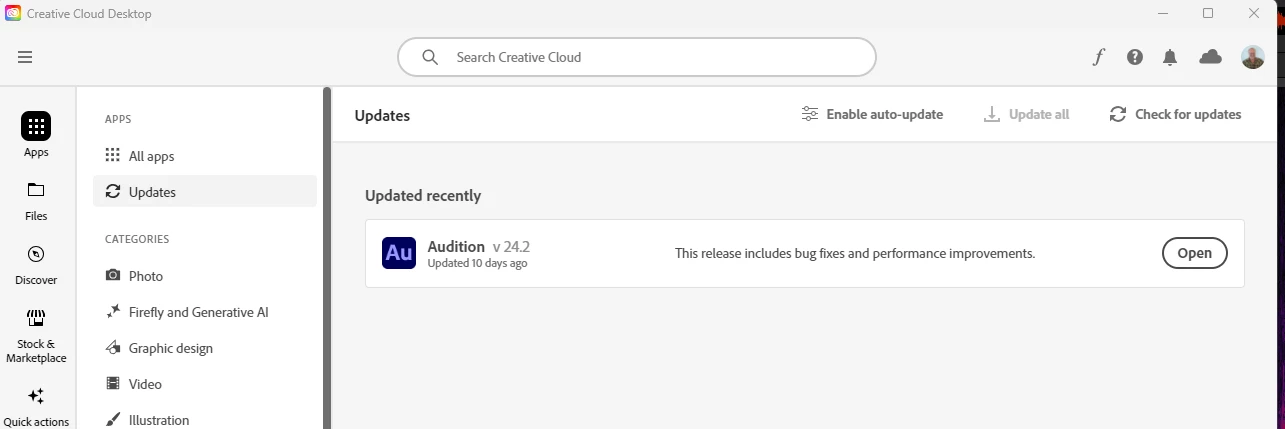Image resolution: width=1285 pixels, height=429 pixels.
Task: Open Audition with the Open button
Action: 1194,253
